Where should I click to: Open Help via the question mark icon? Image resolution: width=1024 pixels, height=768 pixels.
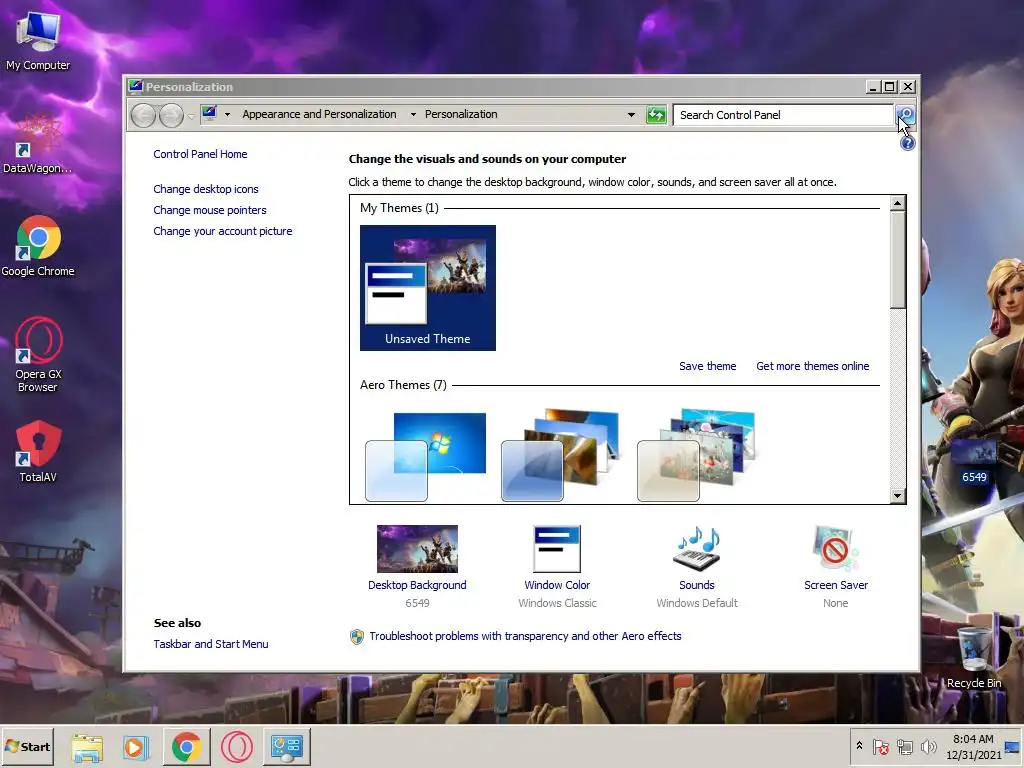click(x=907, y=143)
